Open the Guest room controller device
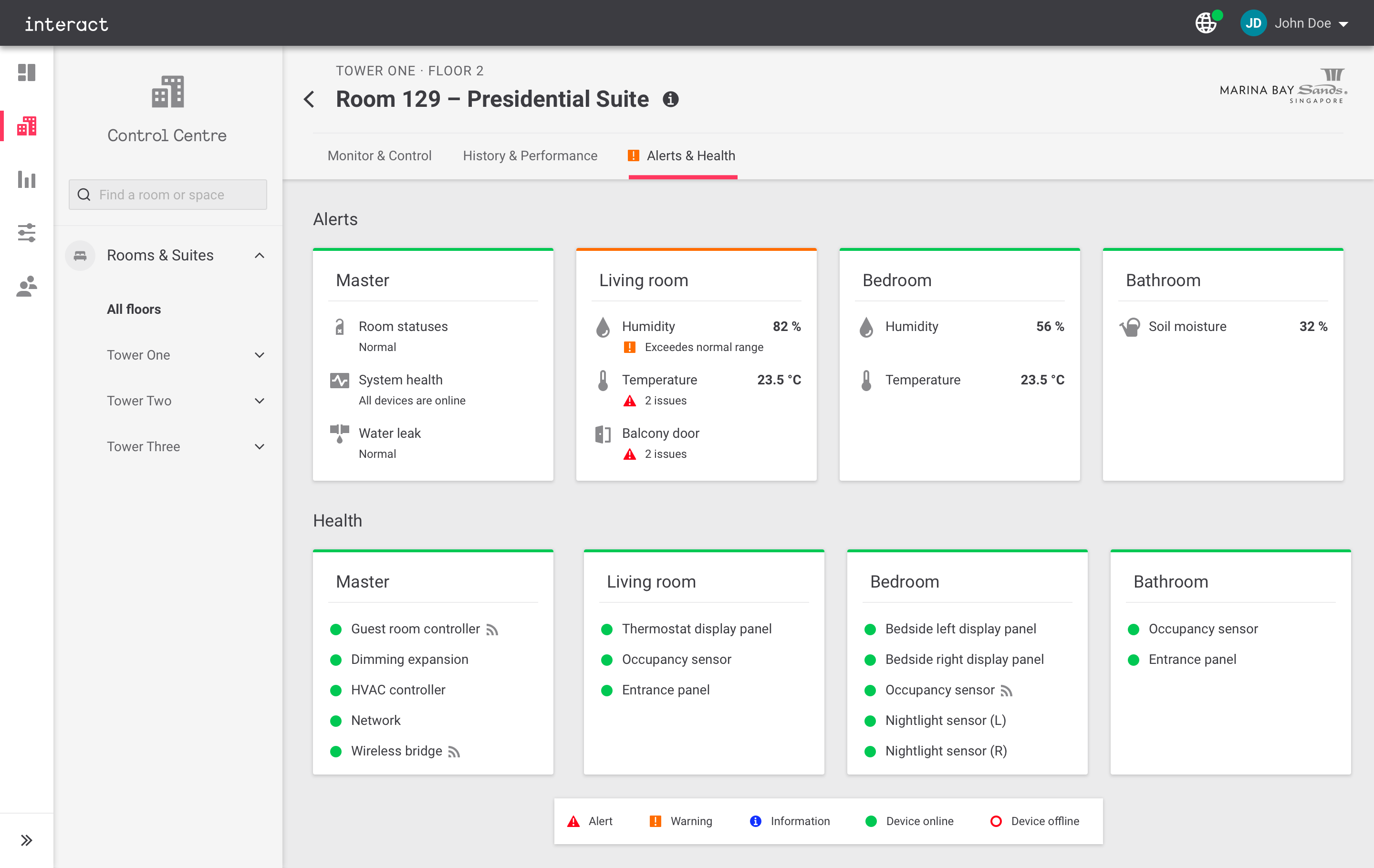The image size is (1374, 868). (x=416, y=629)
